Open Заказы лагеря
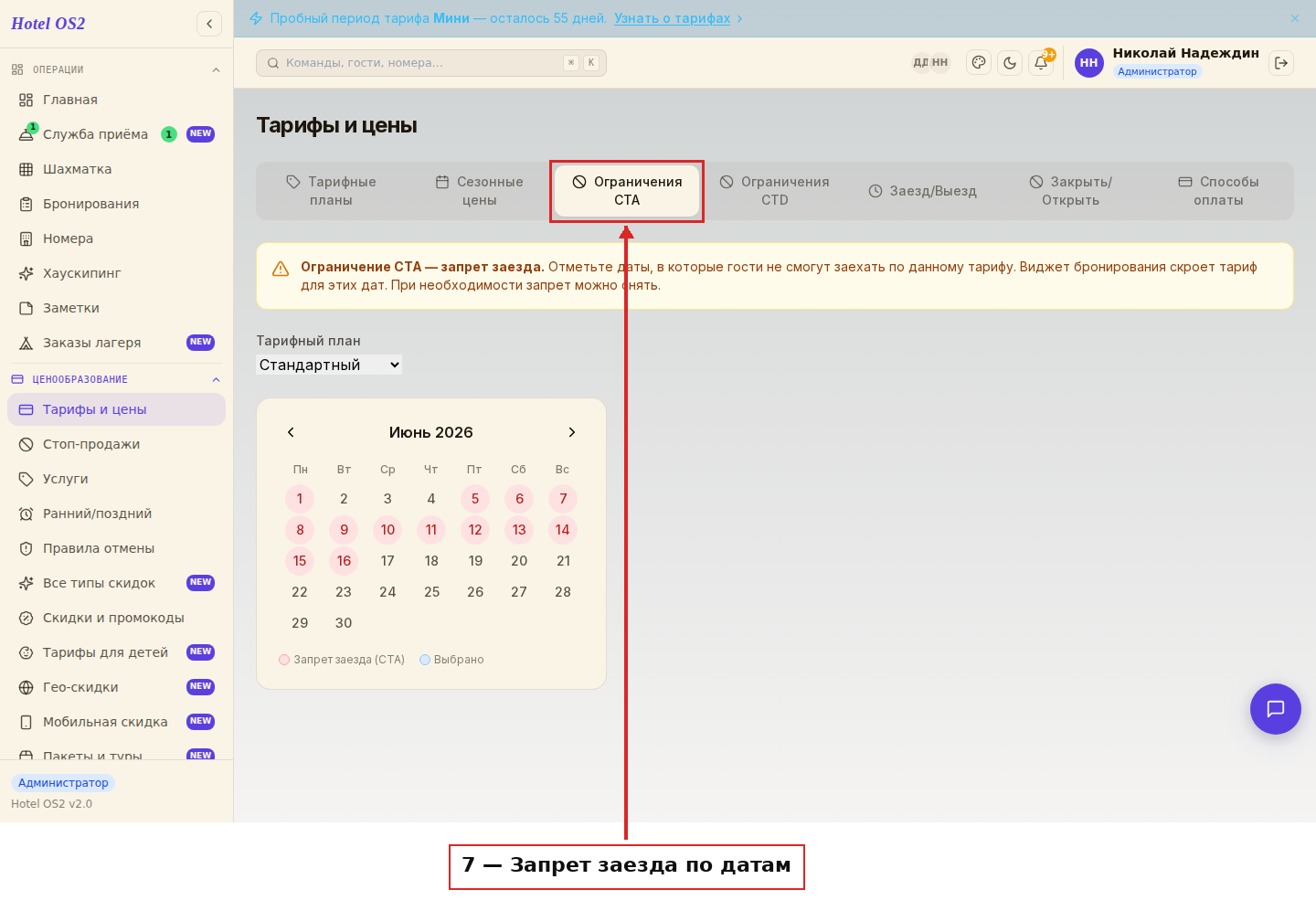This screenshot has width=1316, height=911. 116,343
